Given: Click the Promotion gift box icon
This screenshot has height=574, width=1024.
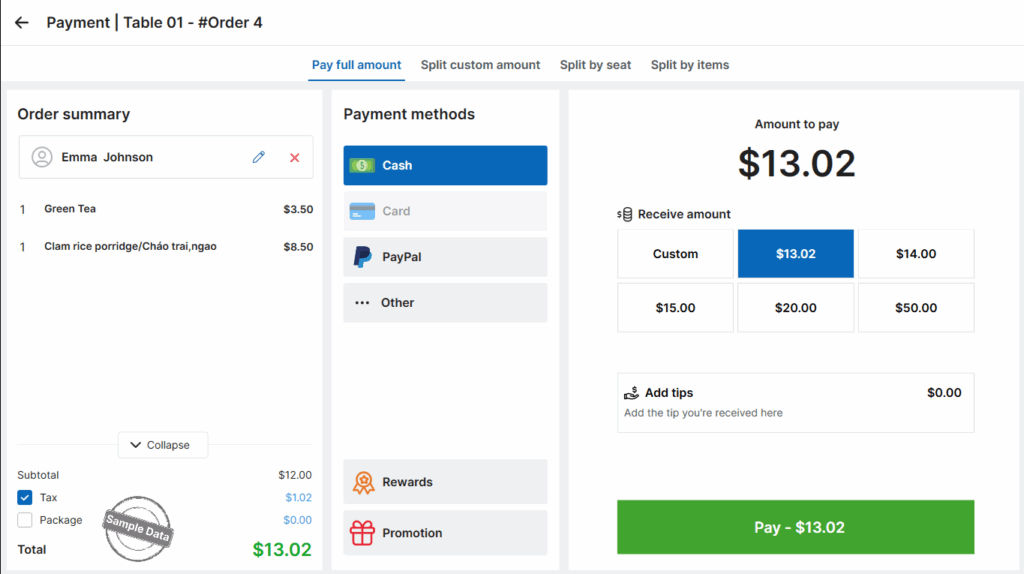Looking at the screenshot, I should [x=362, y=533].
